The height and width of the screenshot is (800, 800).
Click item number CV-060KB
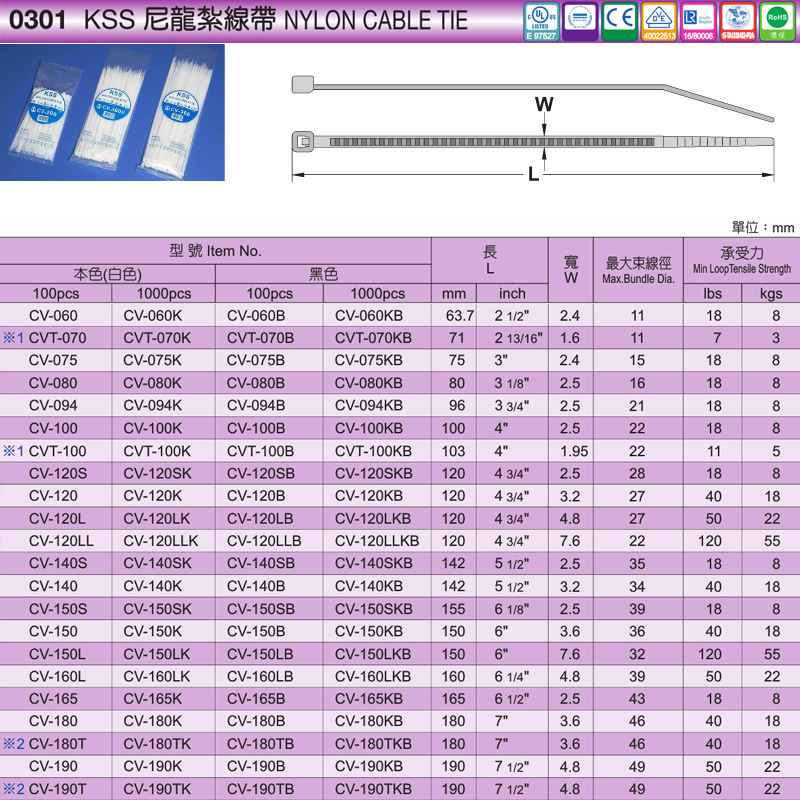pyautogui.click(x=368, y=316)
